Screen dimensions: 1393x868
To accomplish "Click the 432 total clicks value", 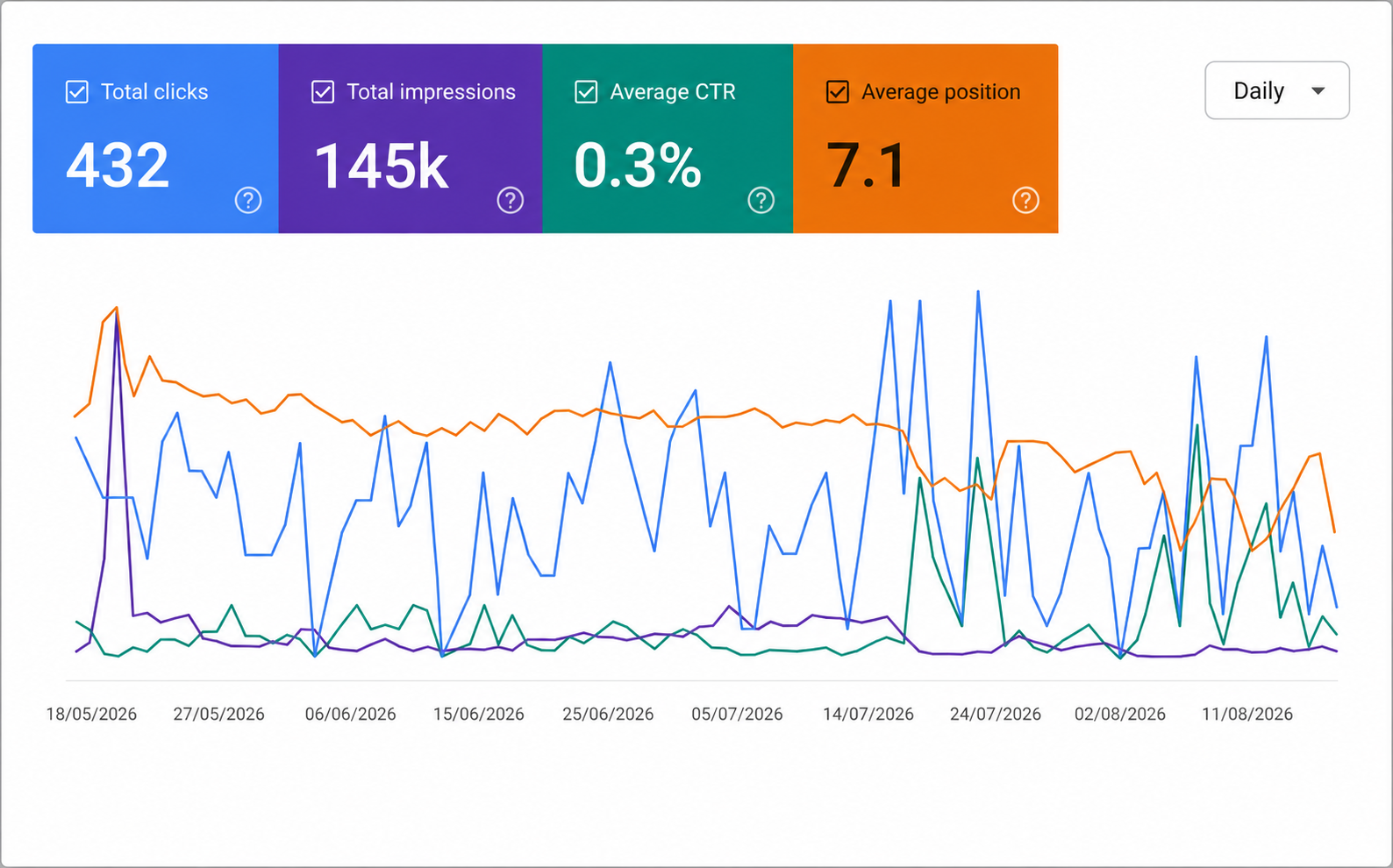I will coord(118,166).
